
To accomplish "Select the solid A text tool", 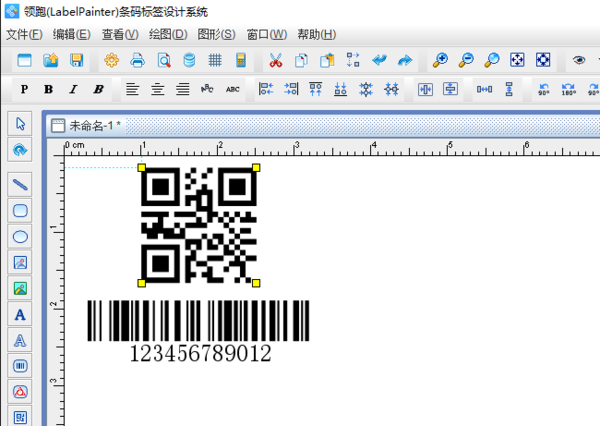I will click(x=20, y=315).
